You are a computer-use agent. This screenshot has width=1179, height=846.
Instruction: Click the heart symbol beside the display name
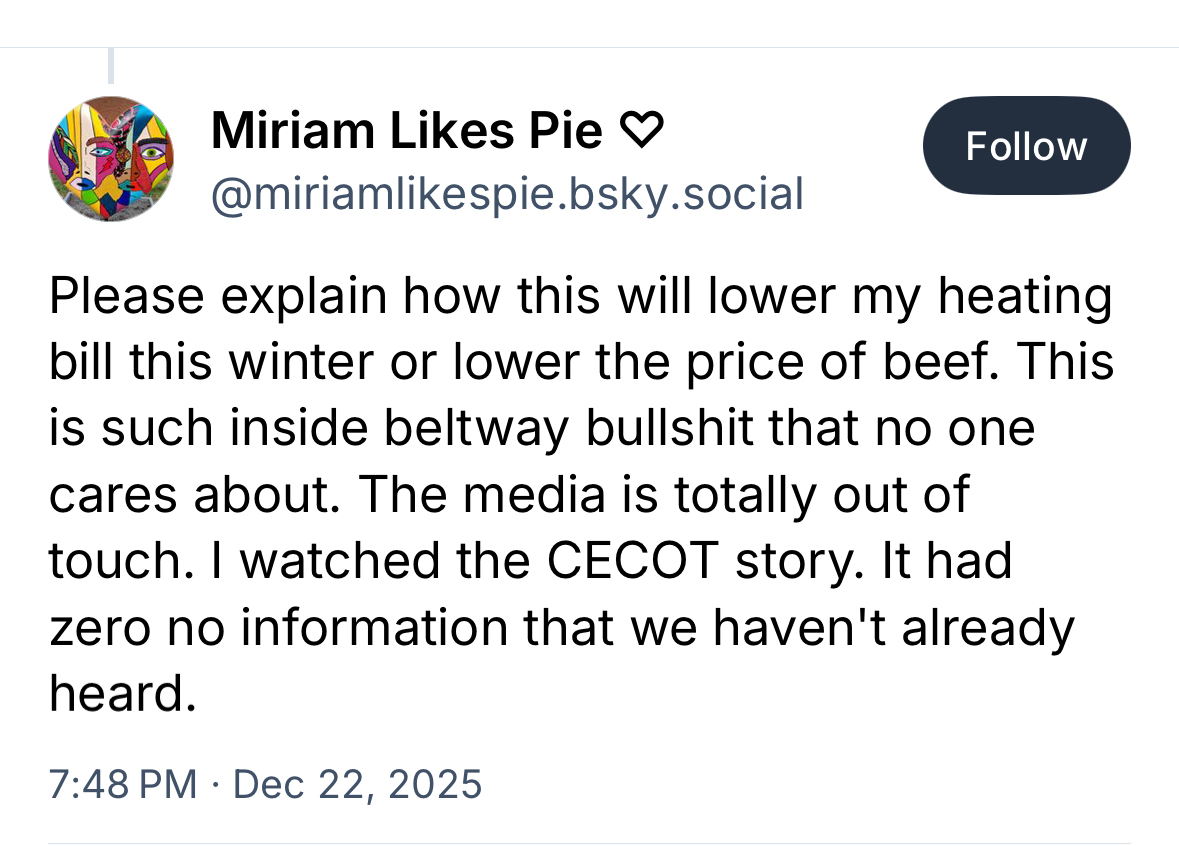click(643, 130)
